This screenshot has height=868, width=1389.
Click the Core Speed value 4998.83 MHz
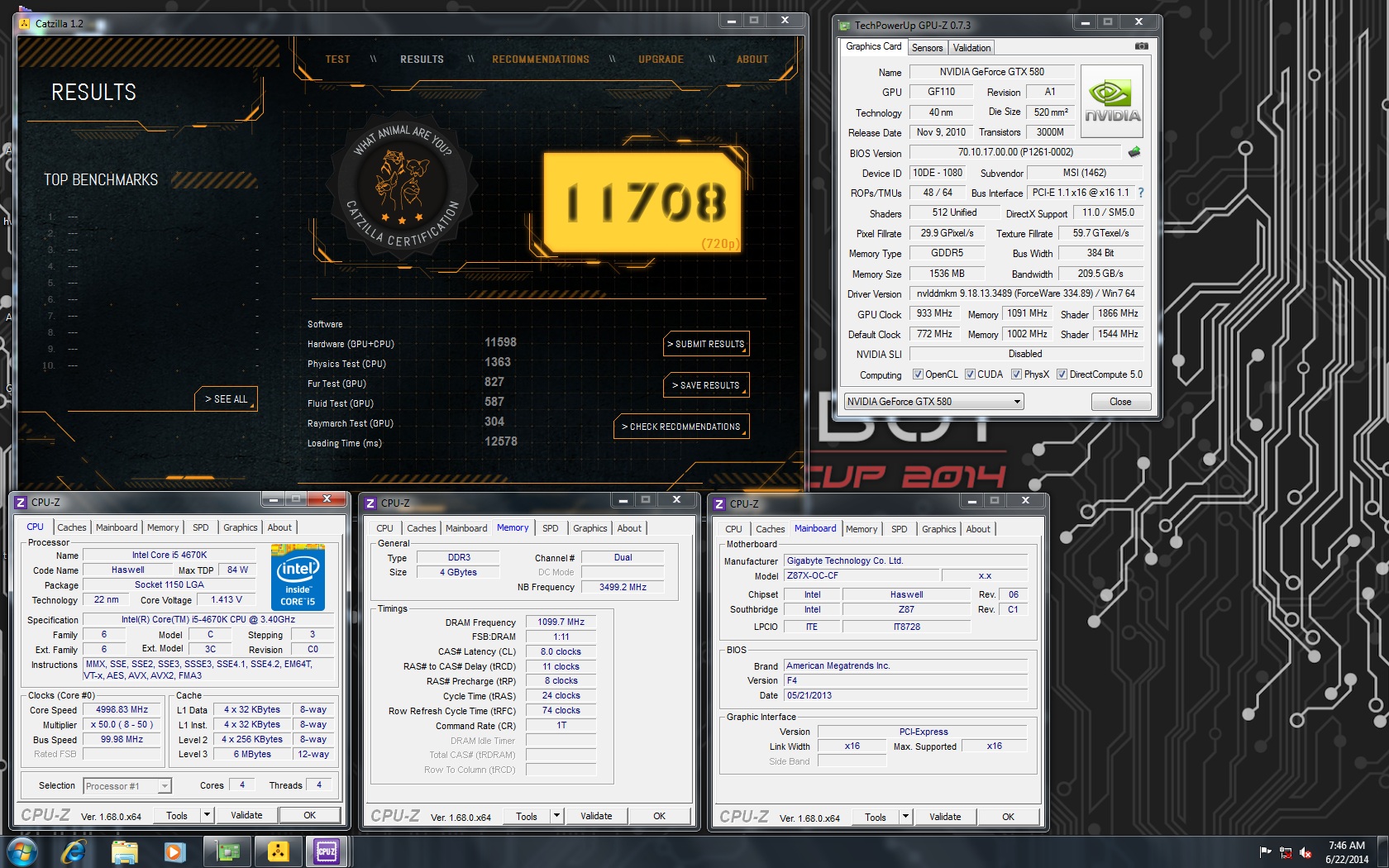(x=122, y=709)
